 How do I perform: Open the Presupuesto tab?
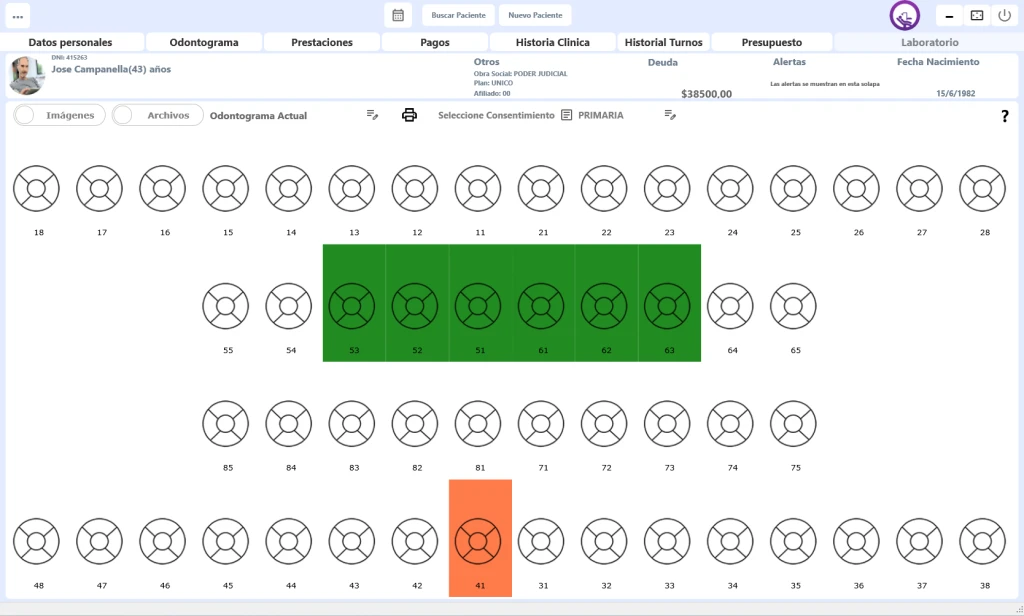(x=771, y=42)
